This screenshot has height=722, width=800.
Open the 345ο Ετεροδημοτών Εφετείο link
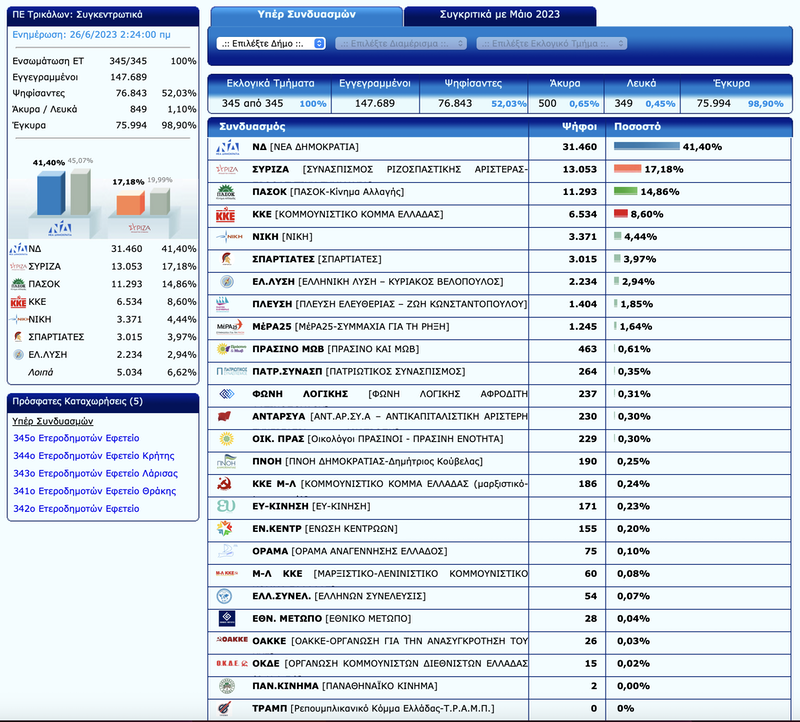click(x=76, y=438)
